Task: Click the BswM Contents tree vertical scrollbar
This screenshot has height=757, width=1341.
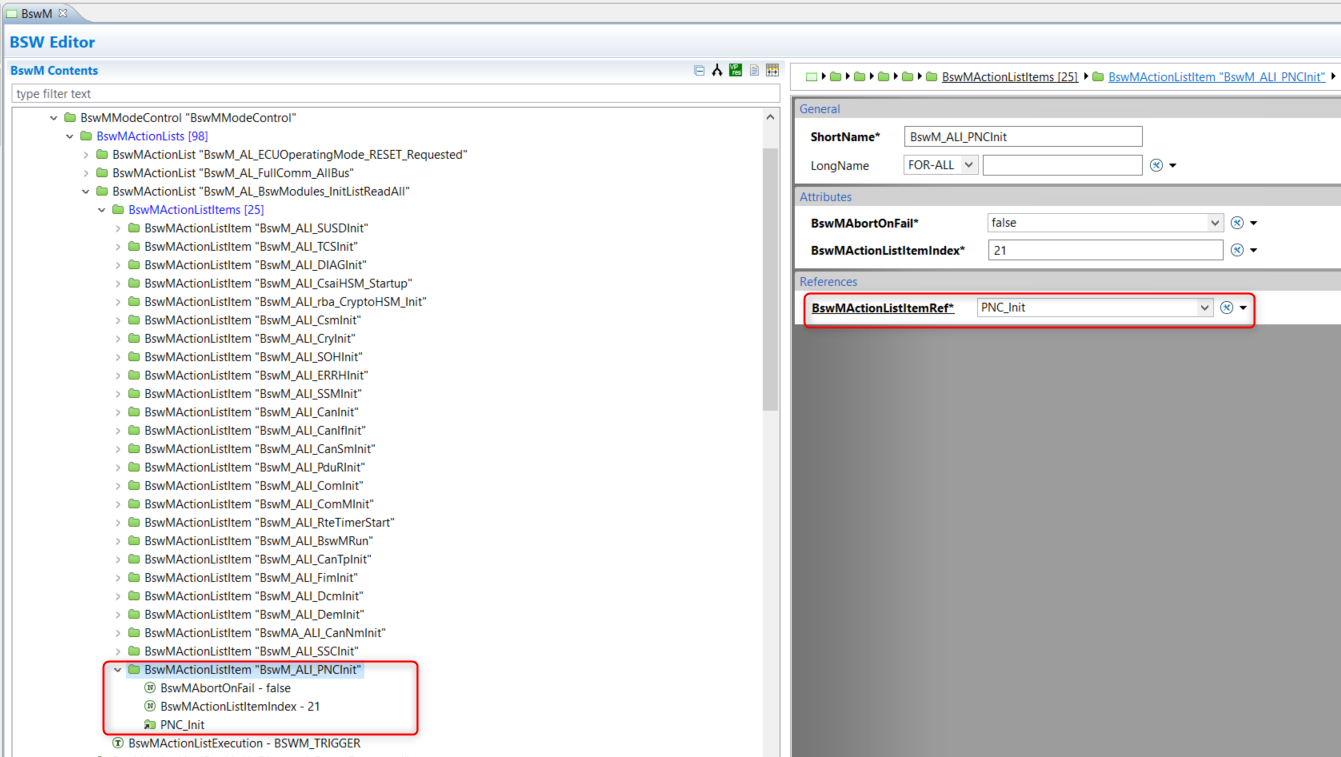Action: (x=770, y=280)
